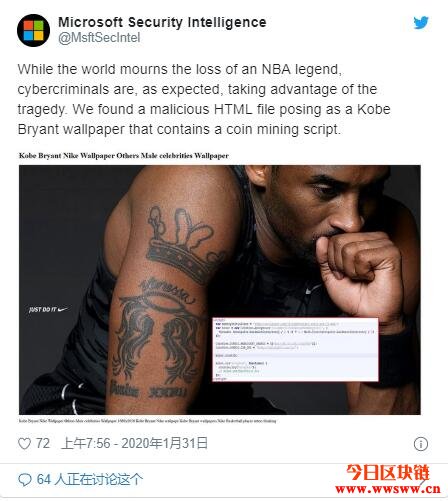Image resolution: width=448 pixels, height=501 pixels.
Task: Click the 今日区块链 watermark logo
Action: click(388, 473)
